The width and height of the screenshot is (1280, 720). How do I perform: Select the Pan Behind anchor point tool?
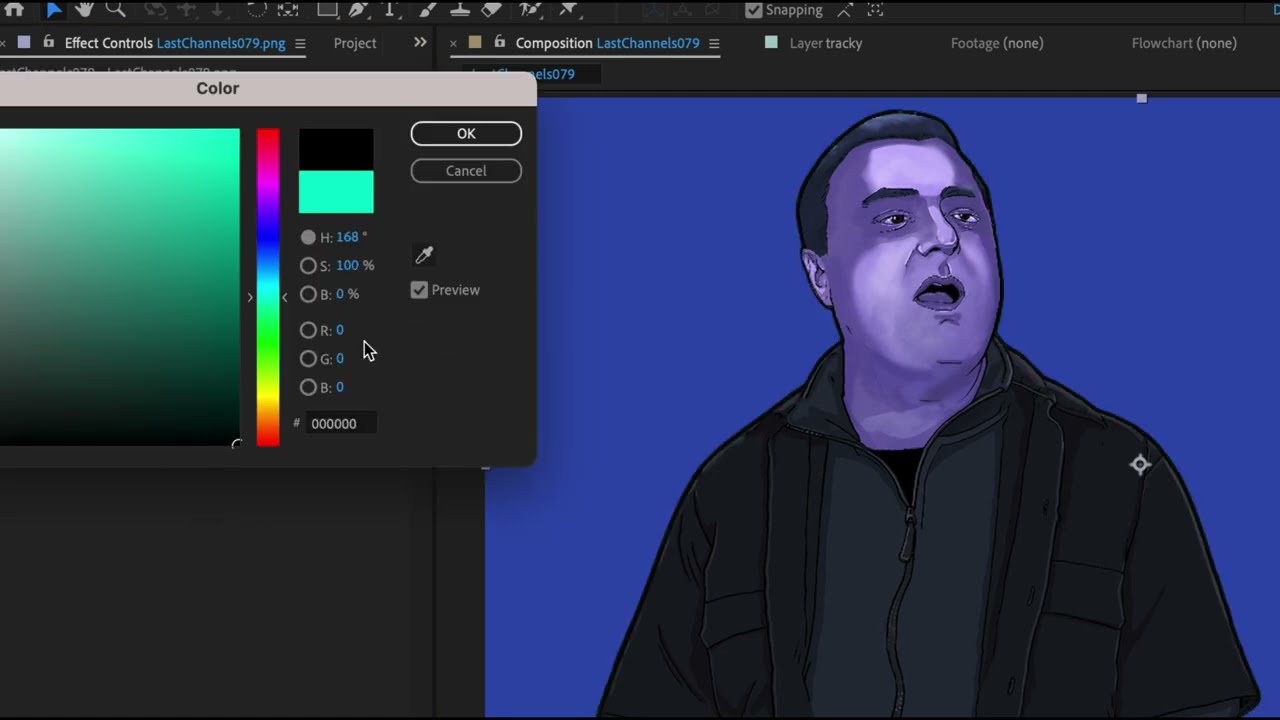288,9
